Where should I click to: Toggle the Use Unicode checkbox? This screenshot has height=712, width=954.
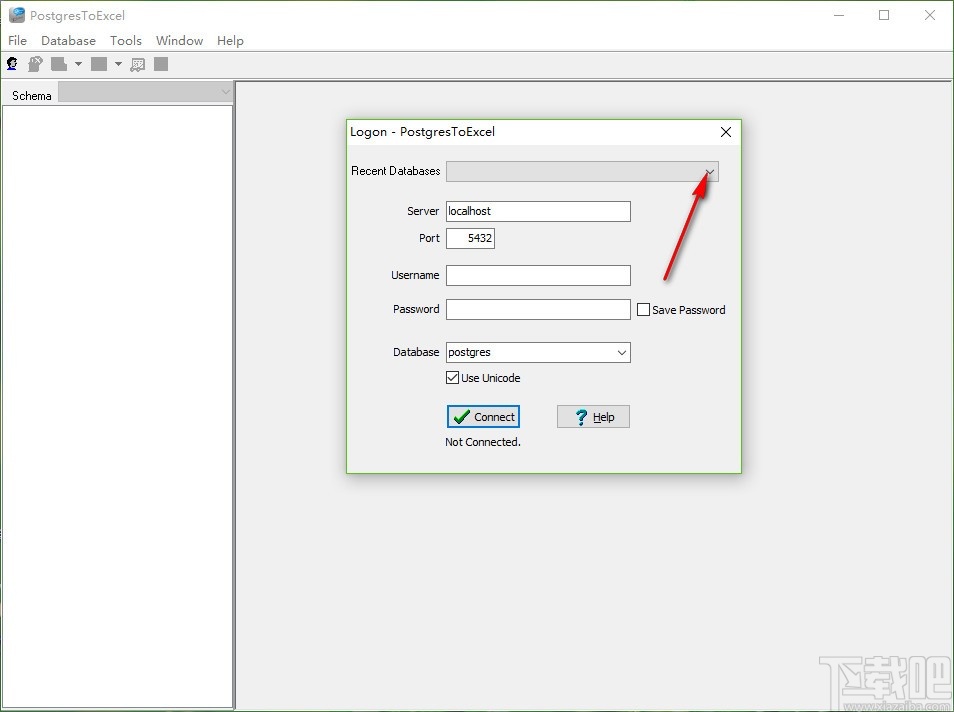452,377
